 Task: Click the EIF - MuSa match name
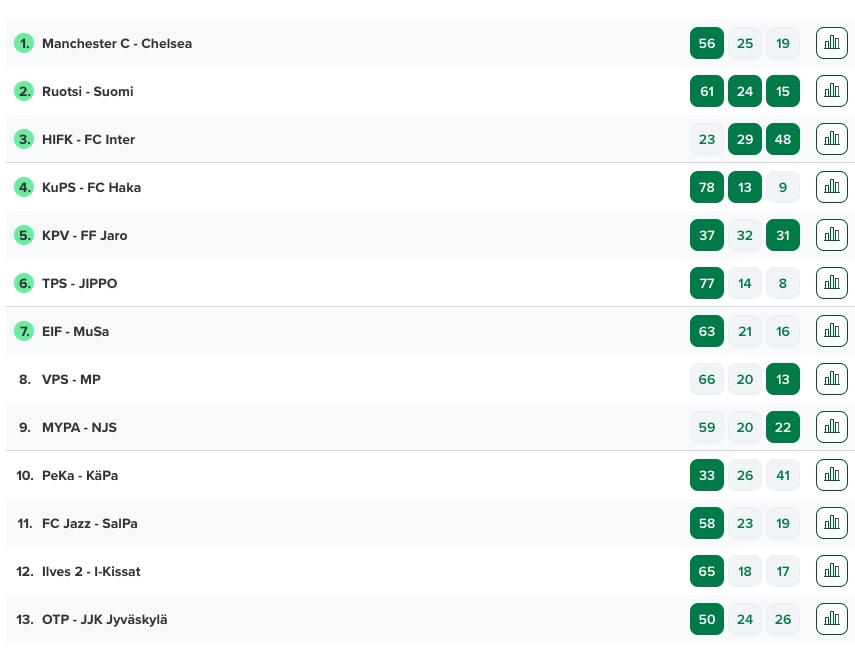[75, 331]
